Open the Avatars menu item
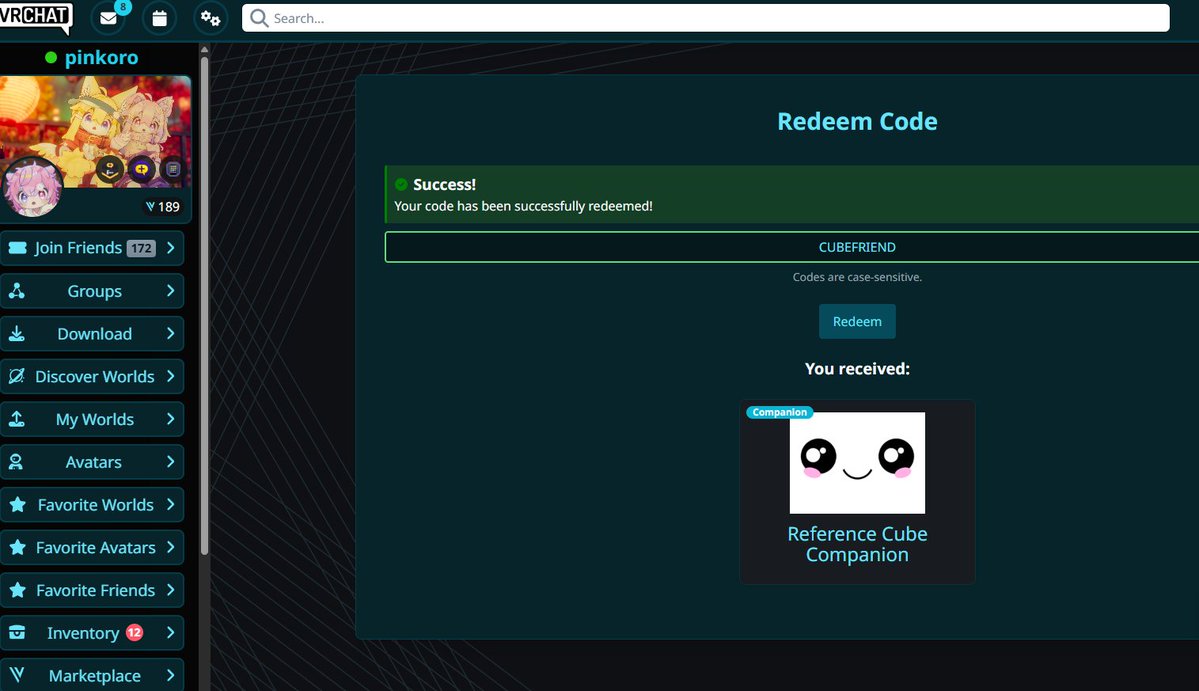This screenshot has height=691, width=1199. point(92,462)
